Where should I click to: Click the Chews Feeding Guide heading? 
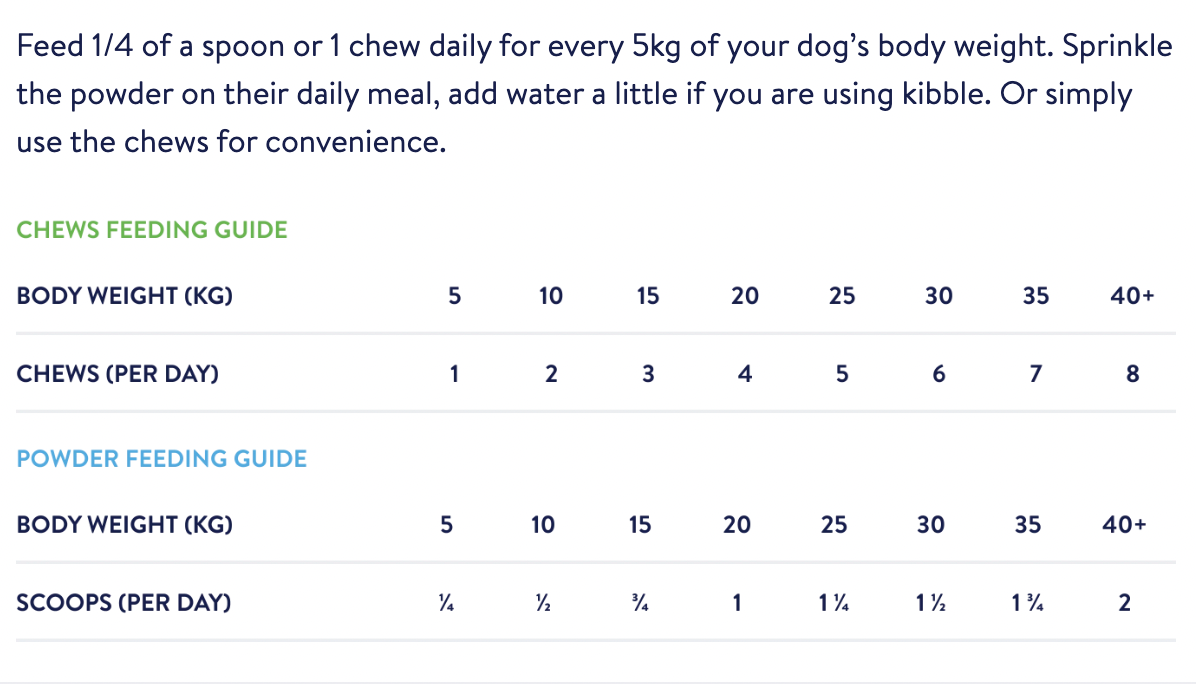[152, 230]
